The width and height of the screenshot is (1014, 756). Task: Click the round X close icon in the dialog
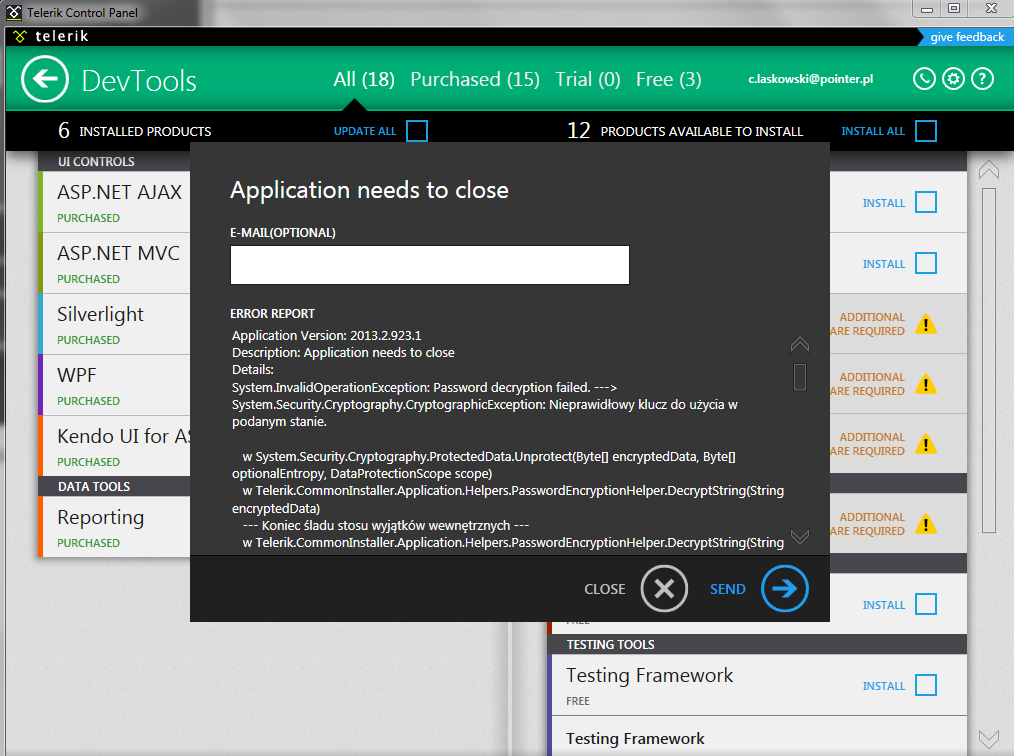tap(664, 589)
